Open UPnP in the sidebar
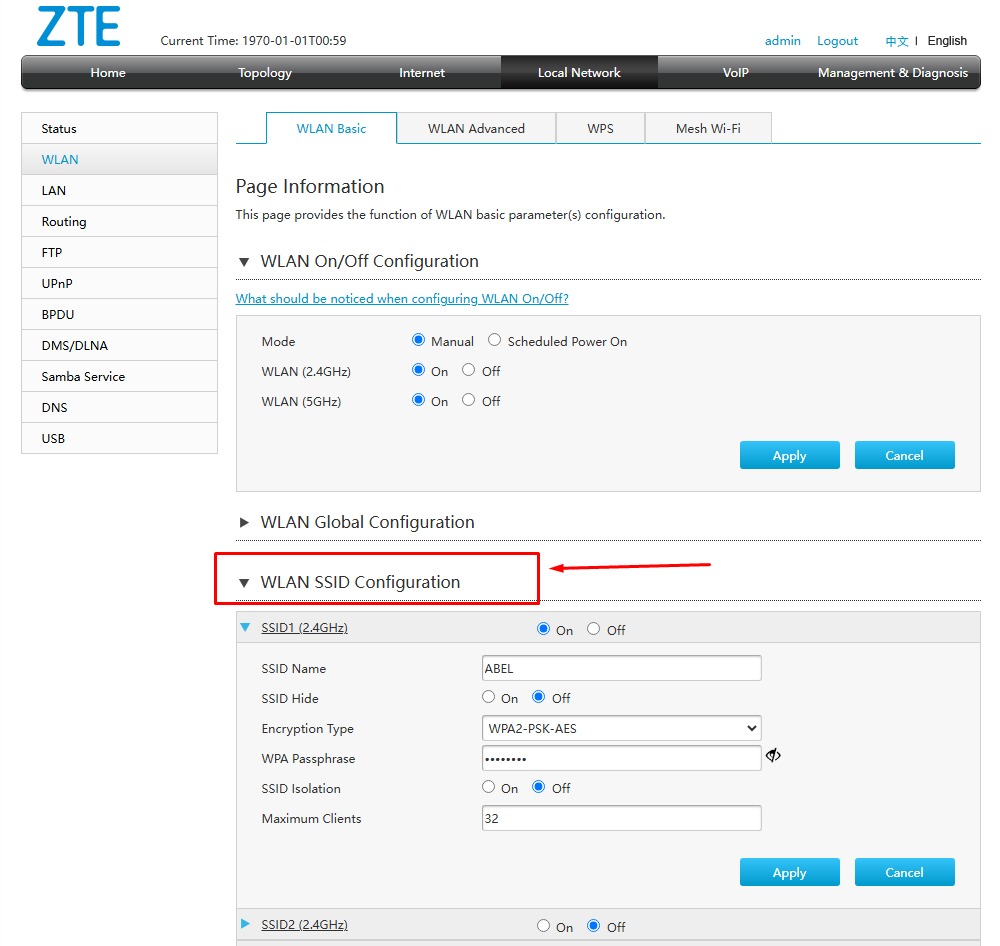Viewport: 1000px width, 946px height. tap(119, 283)
